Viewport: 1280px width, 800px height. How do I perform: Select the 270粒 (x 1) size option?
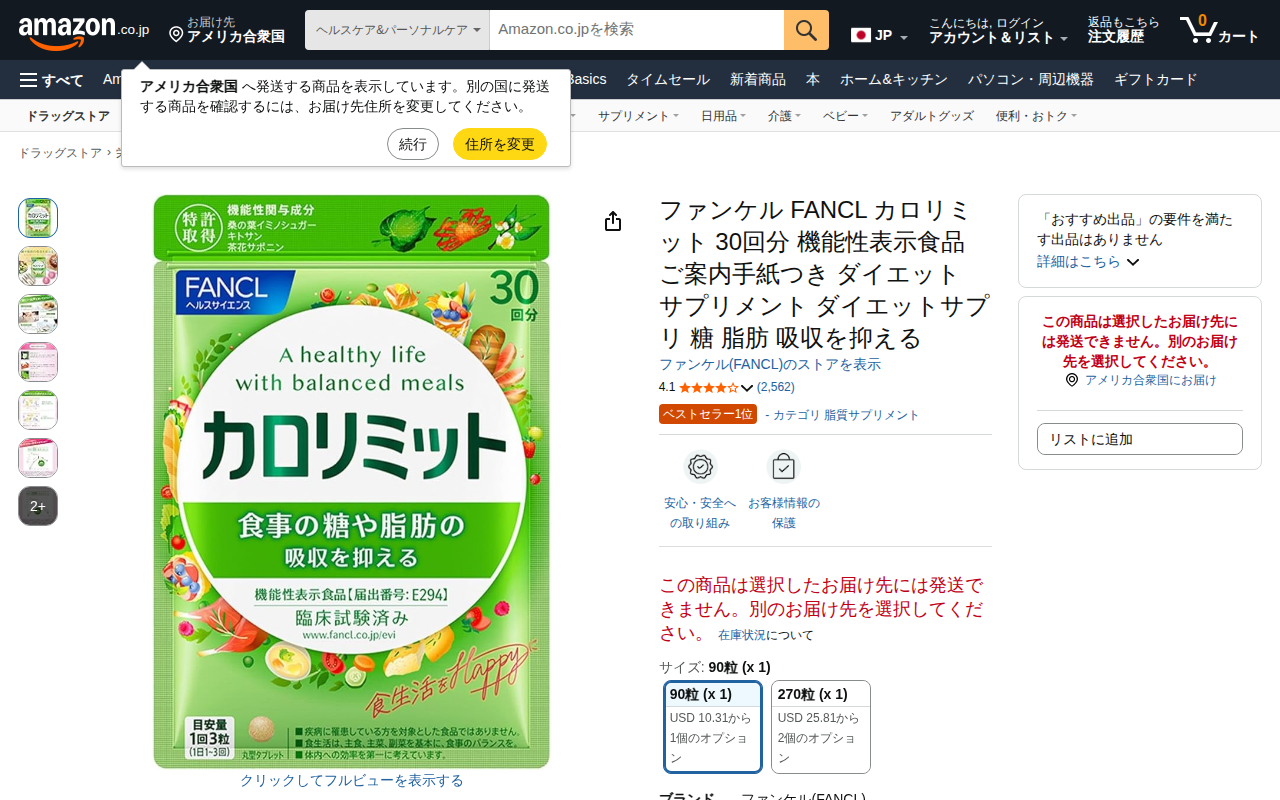[821, 727]
